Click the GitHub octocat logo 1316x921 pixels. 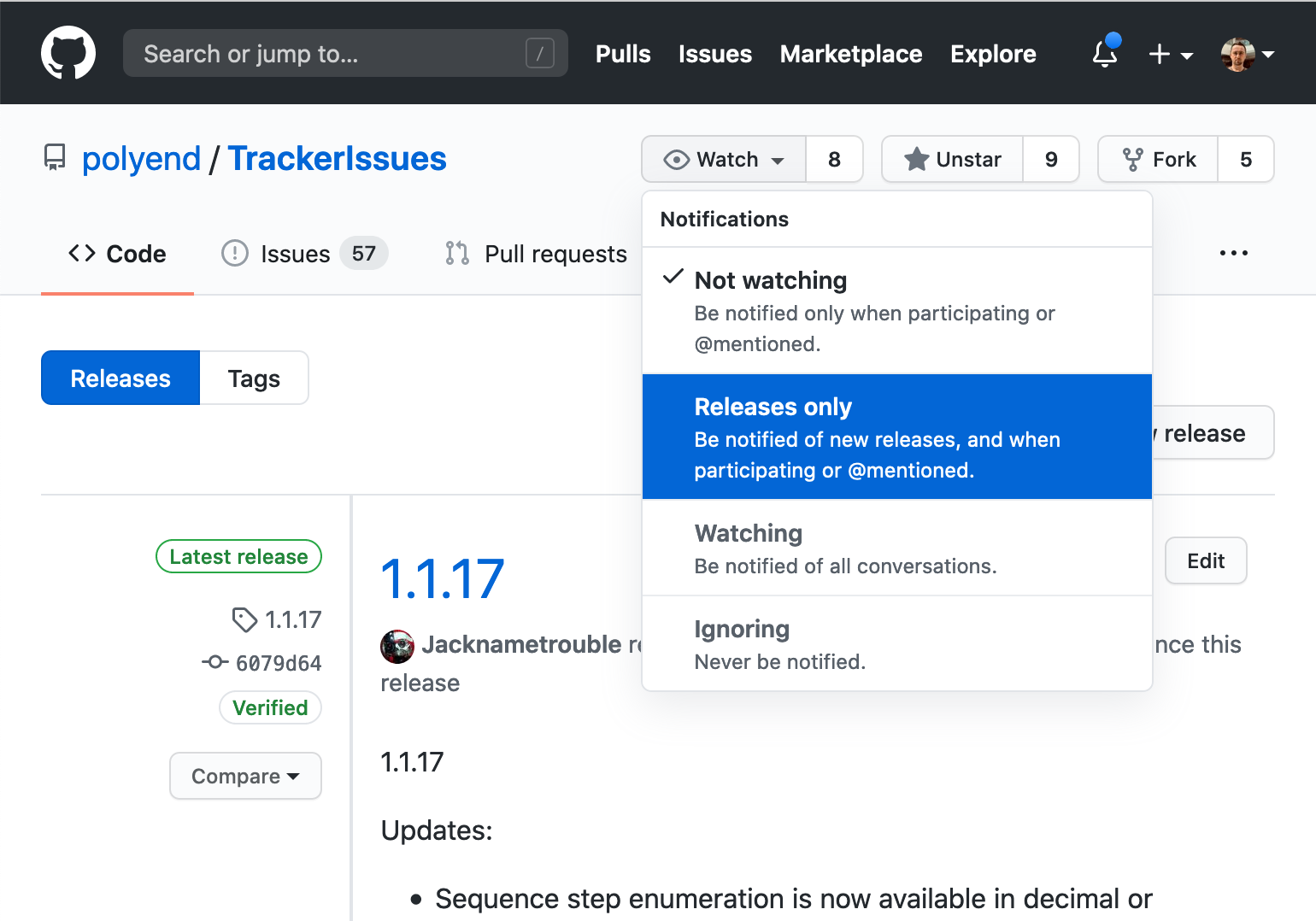68,52
